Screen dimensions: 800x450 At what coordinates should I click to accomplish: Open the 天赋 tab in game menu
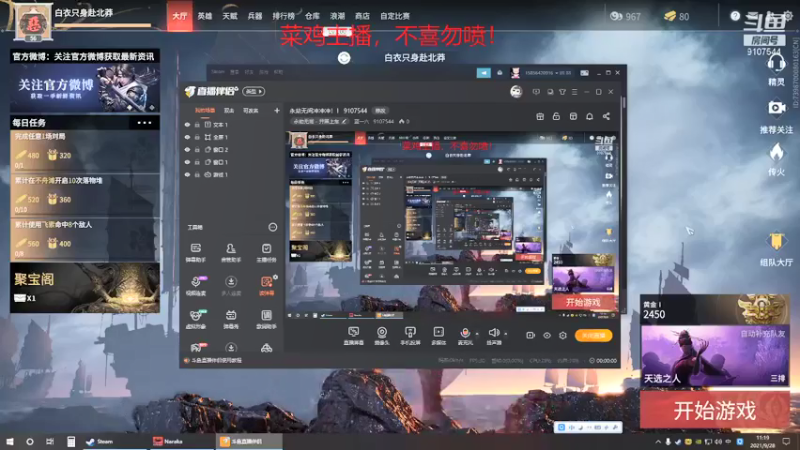(230, 16)
